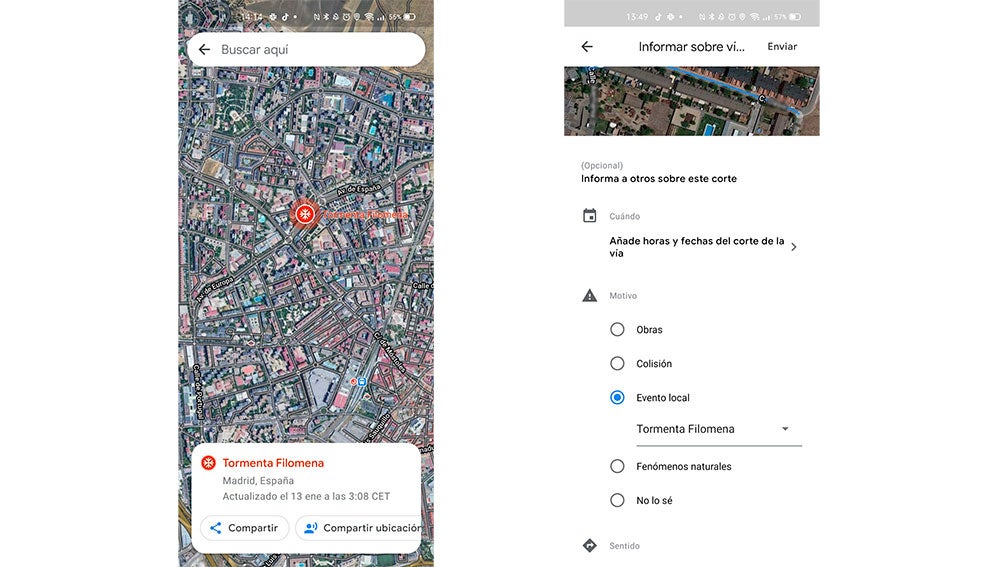
Task: Tap the Av. de Europa street label
Action: (x=215, y=289)
